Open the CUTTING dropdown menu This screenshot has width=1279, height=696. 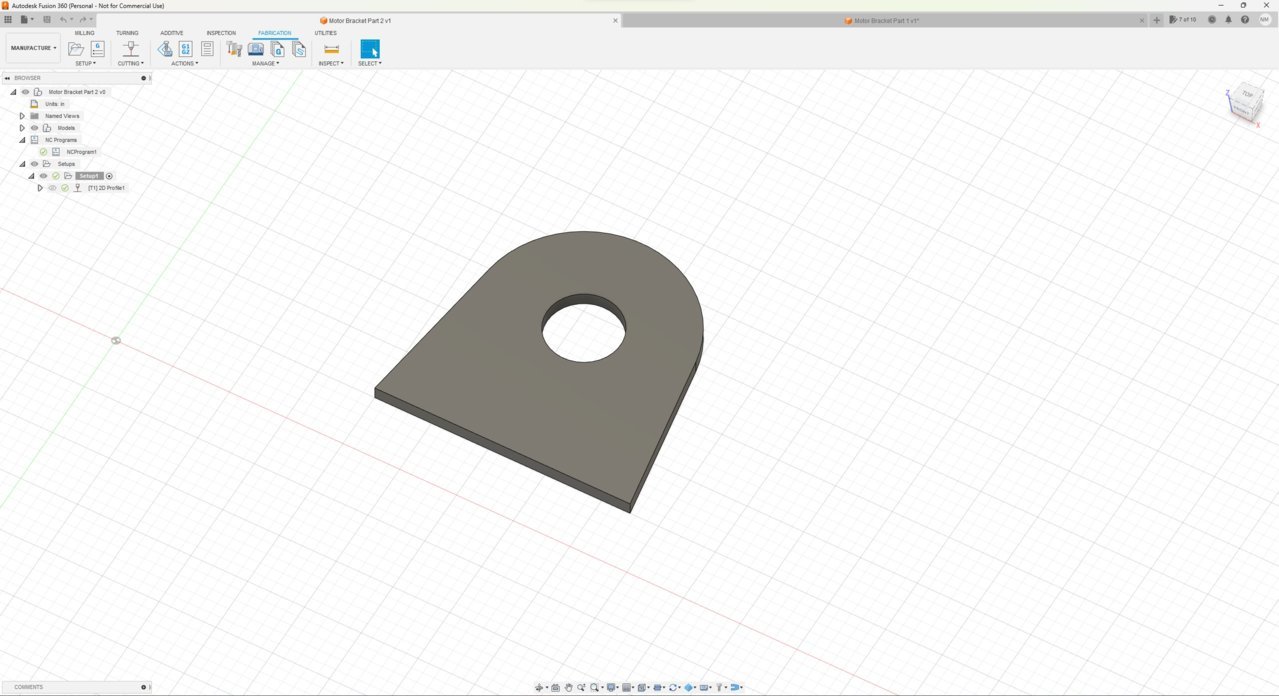coord(130,63)
